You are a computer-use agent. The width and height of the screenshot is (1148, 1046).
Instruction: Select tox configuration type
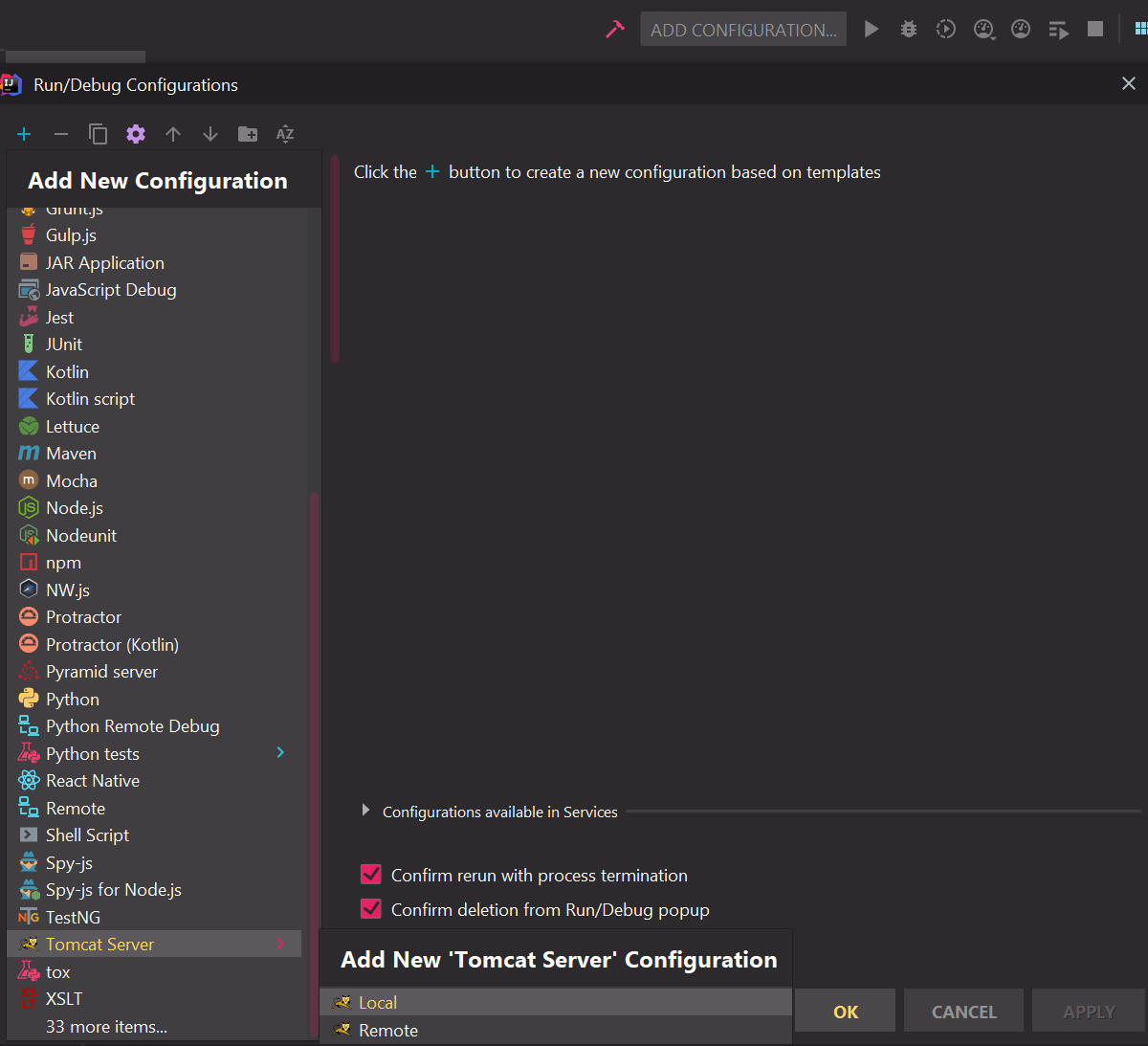coord(154,972)
